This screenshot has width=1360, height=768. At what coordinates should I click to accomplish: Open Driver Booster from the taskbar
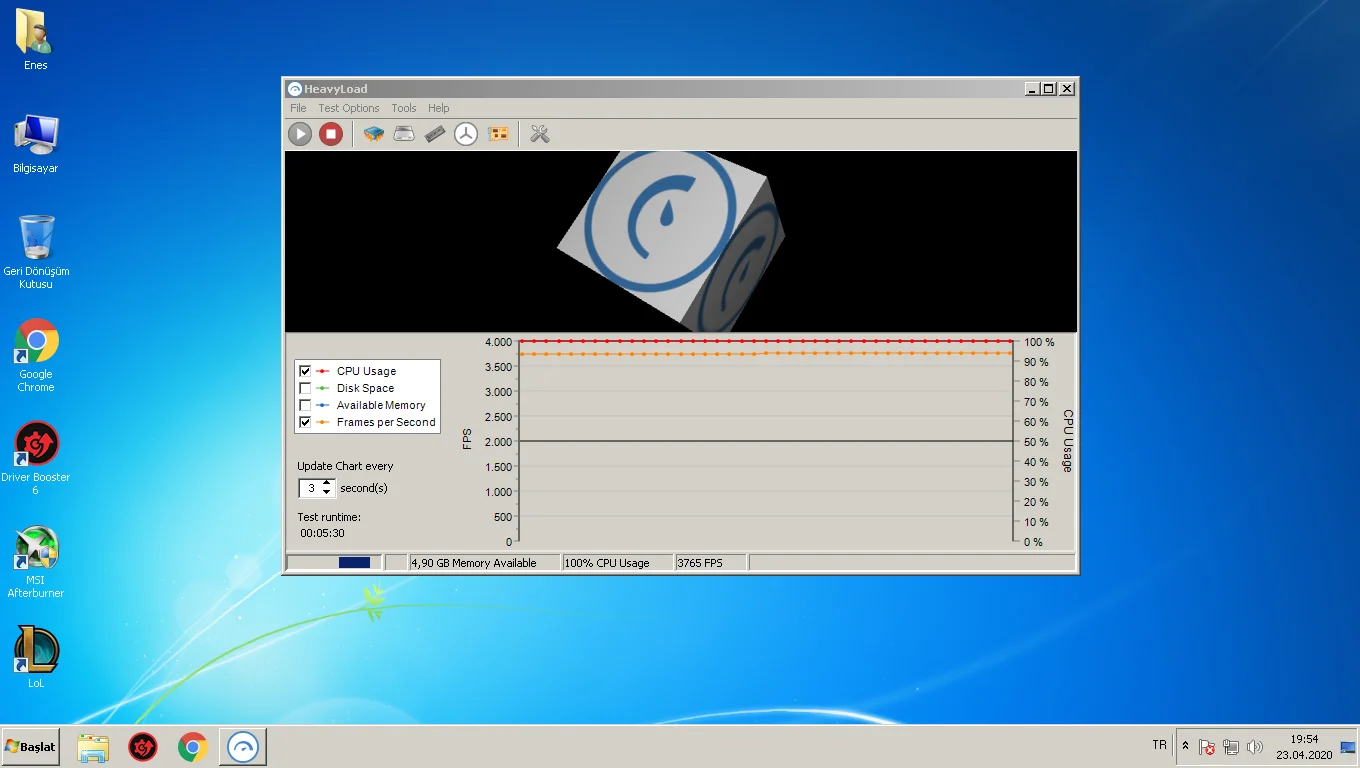[143, 747]
